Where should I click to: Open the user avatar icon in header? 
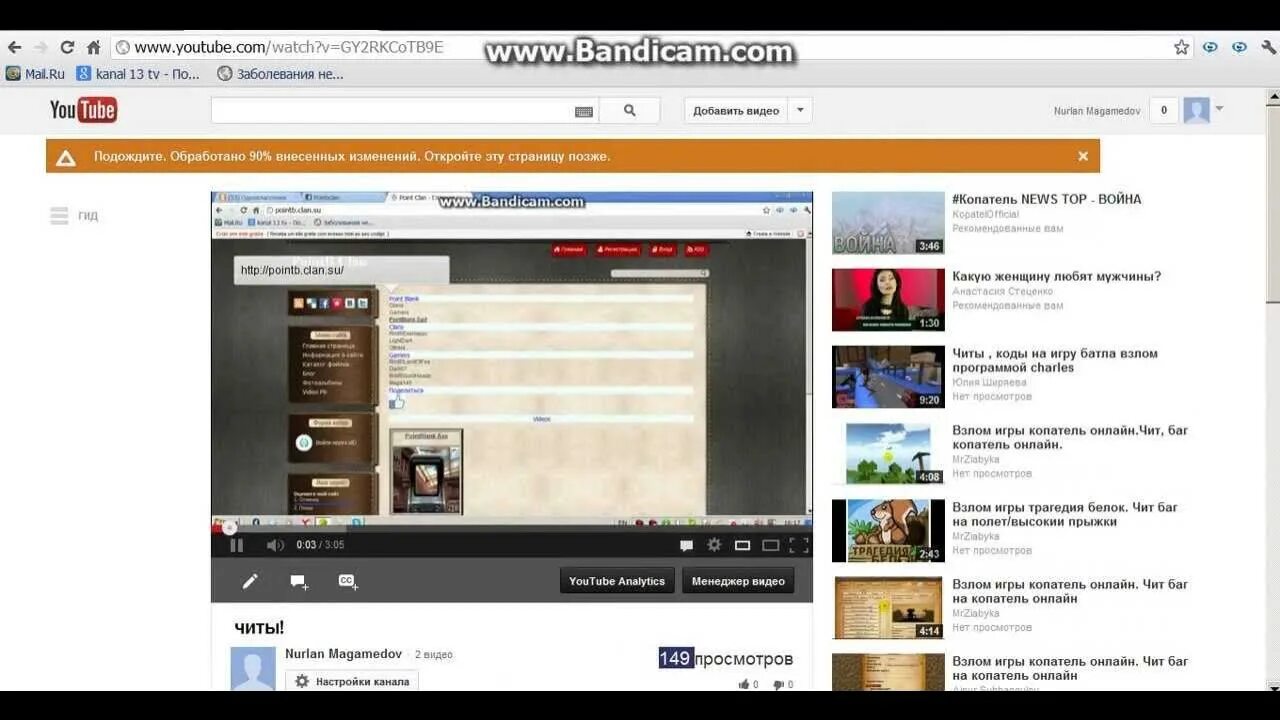[x=1196, y=111]
